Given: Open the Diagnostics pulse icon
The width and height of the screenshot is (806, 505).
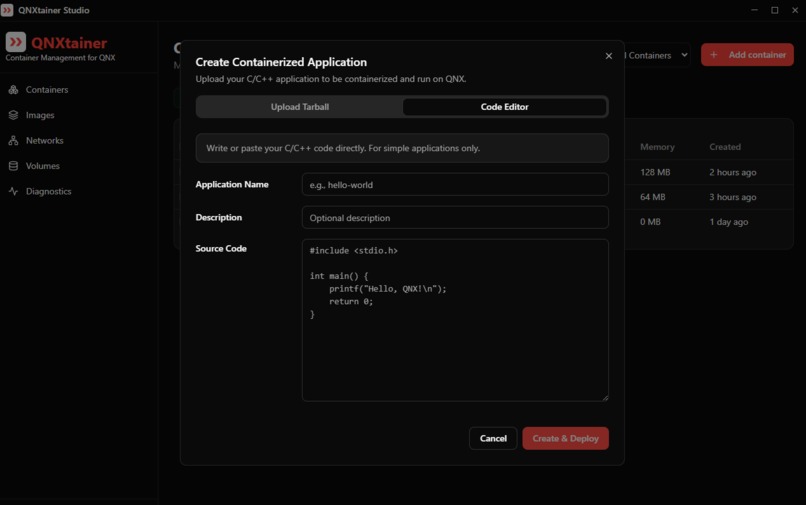Looking at the screenshot, I should [13, 191].
